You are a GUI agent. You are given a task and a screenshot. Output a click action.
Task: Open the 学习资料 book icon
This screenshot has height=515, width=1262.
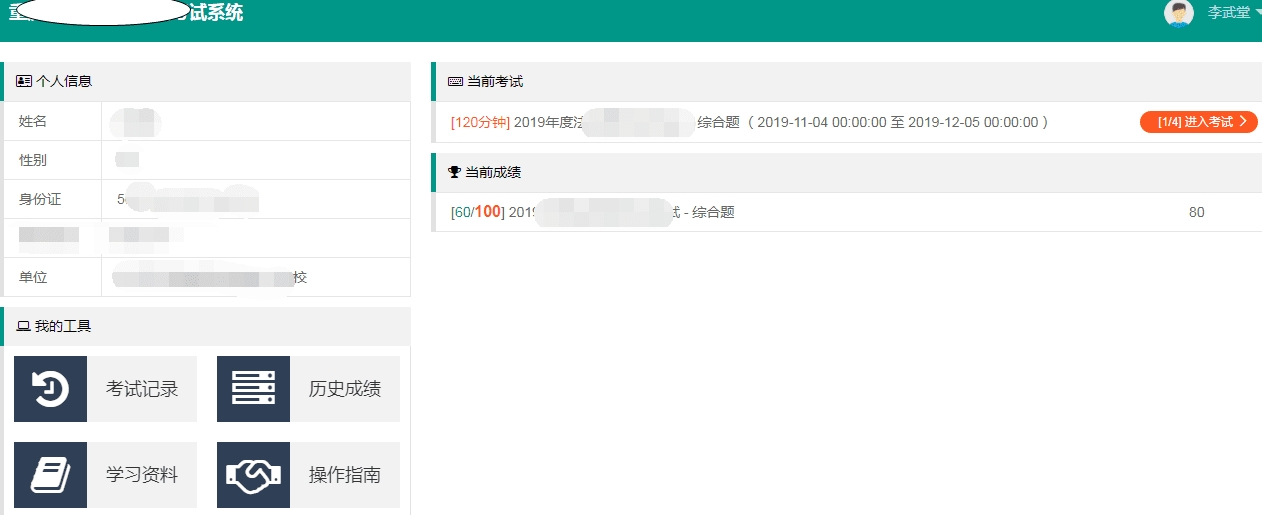tap(50, 475)
